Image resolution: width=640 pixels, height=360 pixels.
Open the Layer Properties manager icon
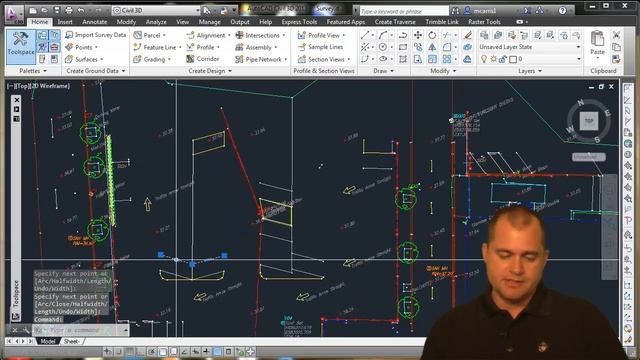tap(484, 36)
